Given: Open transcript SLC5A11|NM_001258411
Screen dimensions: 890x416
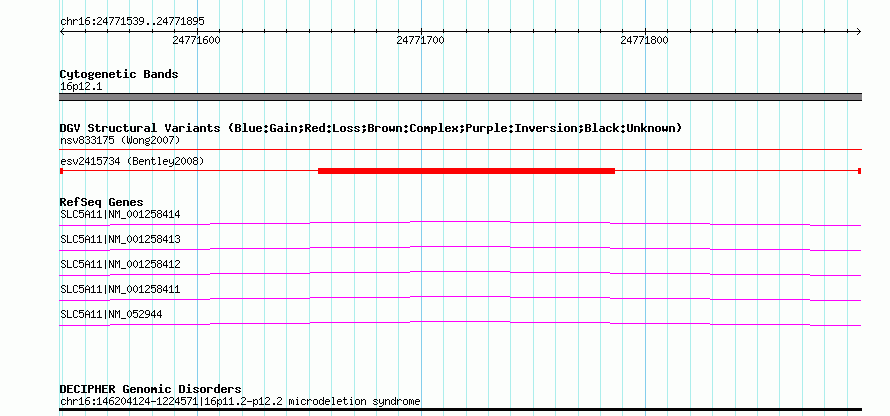Looking at the screenshot, I should point(120,289).
